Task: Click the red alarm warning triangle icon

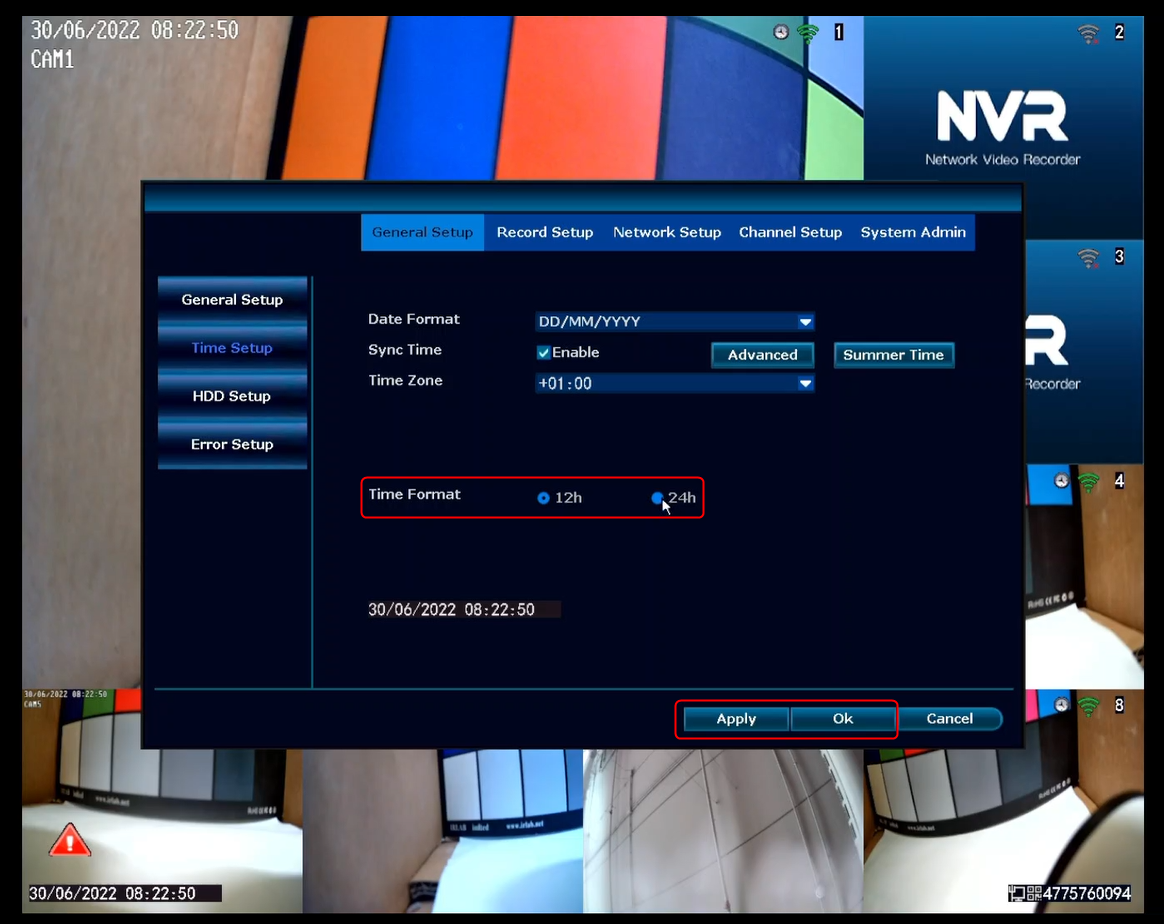Action: click(x=70, y=840)
